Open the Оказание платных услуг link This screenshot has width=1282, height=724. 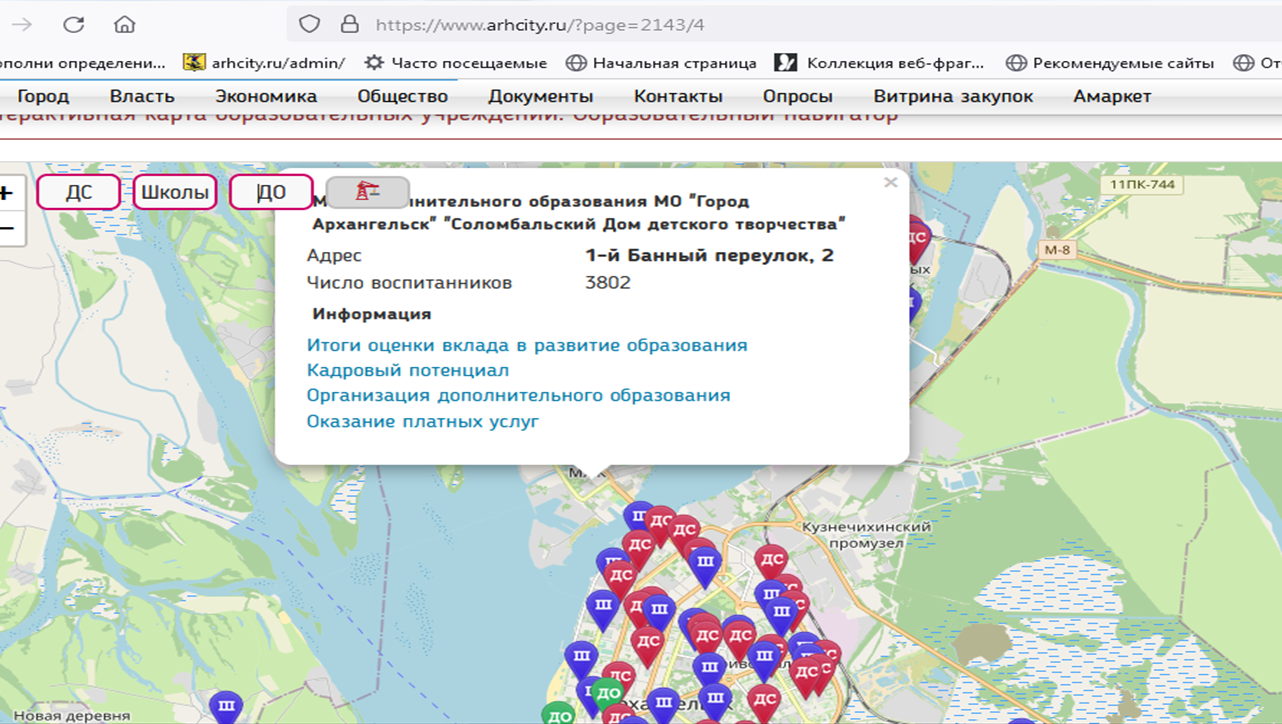(x=423, y=421)
